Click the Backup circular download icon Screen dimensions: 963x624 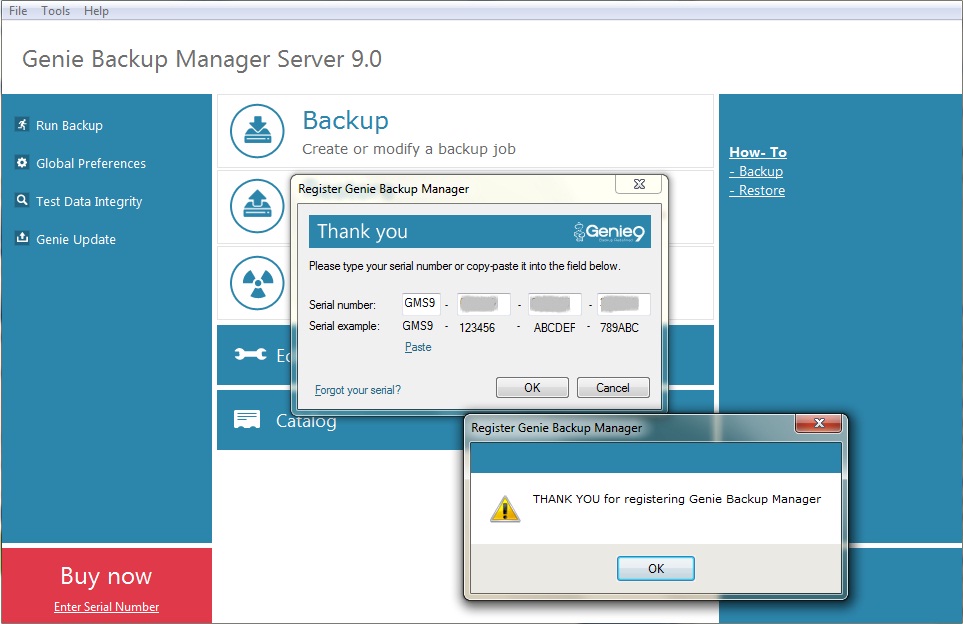(257, 131)
